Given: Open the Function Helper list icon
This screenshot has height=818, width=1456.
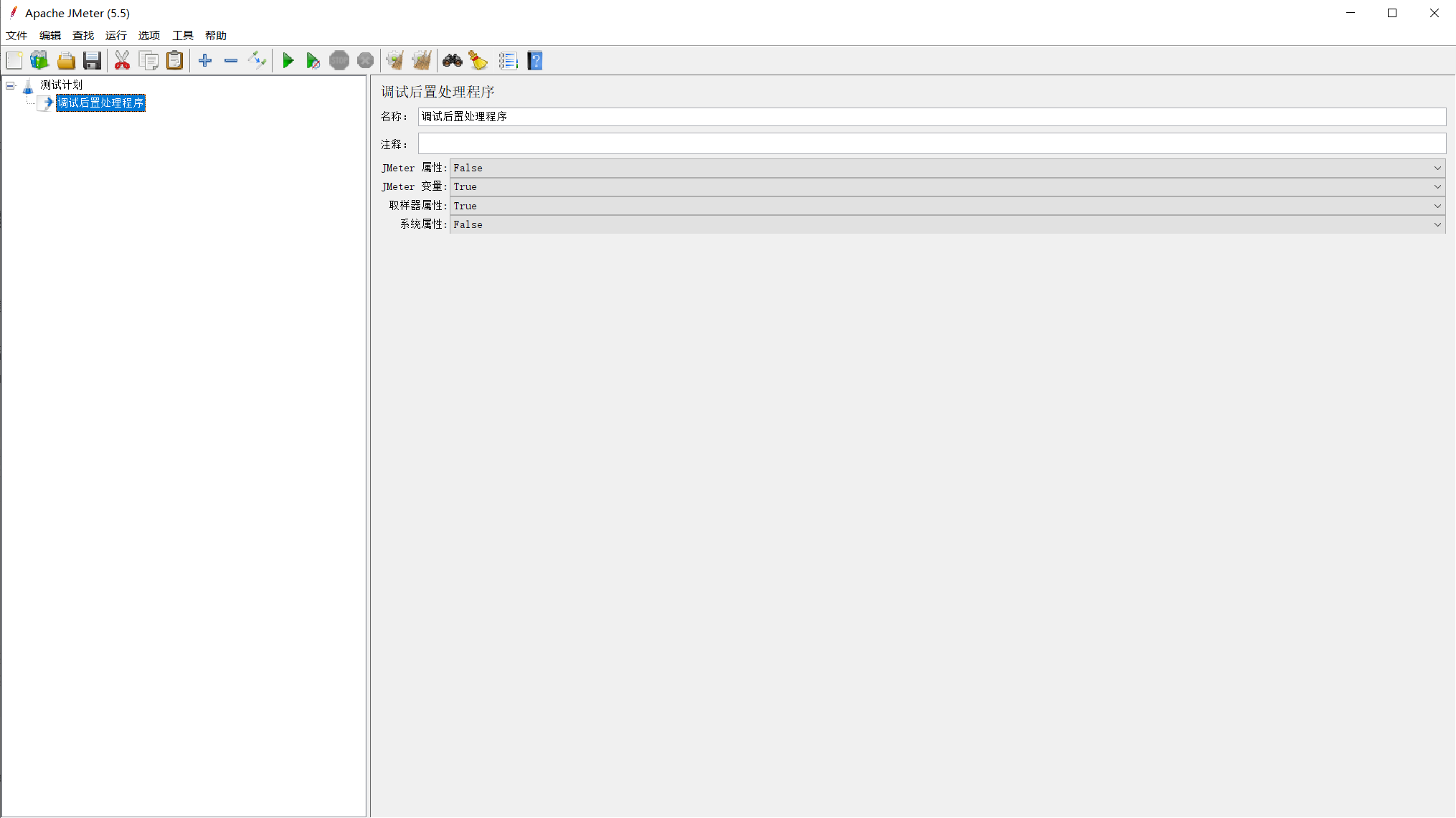Looking at the screenshot, I should [x=509, y=61].
